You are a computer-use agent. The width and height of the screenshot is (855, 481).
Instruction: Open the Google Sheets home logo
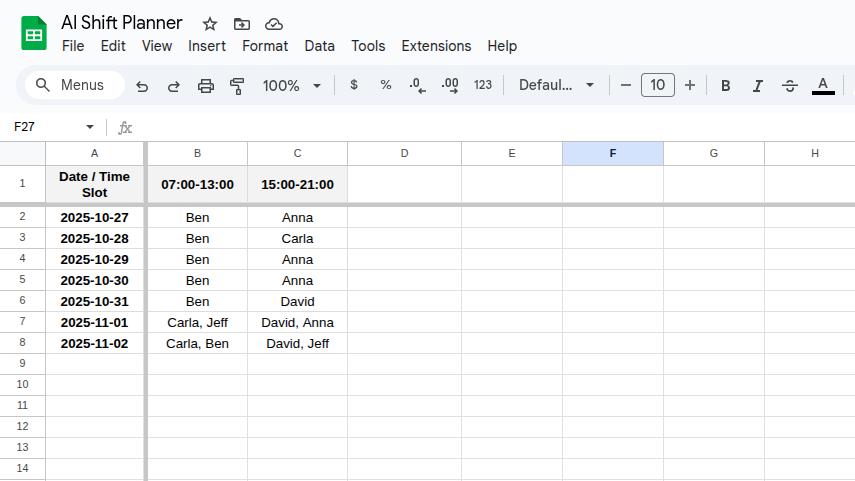[x=34, y=34]
